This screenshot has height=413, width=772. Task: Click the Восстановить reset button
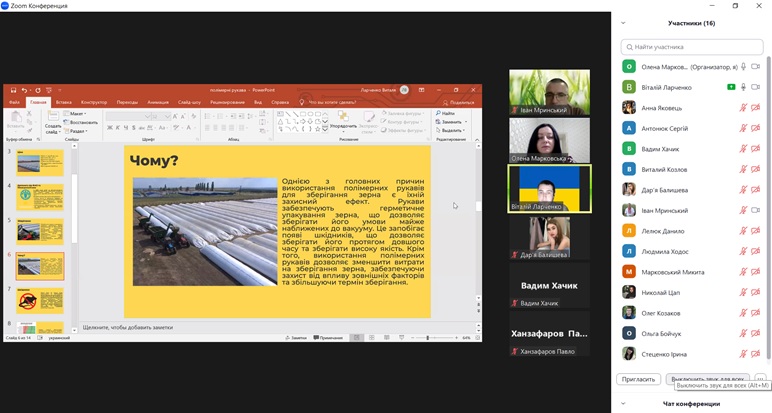click(x=81, y=122)
